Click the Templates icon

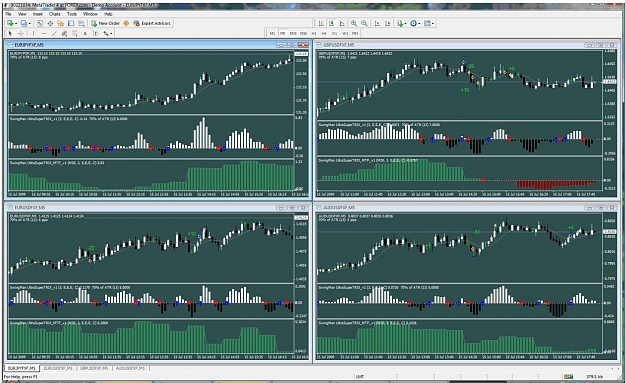pyautogui.click(x=427, y=24)
